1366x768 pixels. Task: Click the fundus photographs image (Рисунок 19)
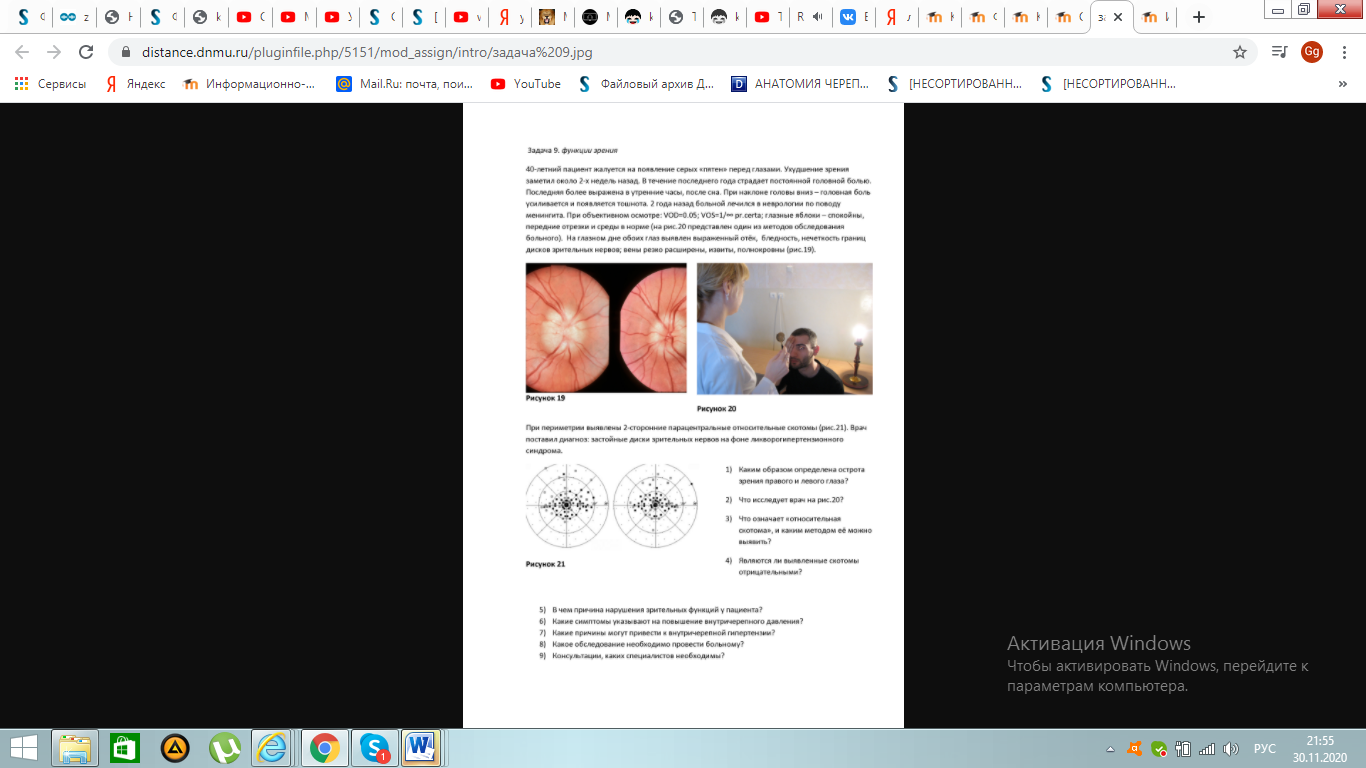point(606,327)
